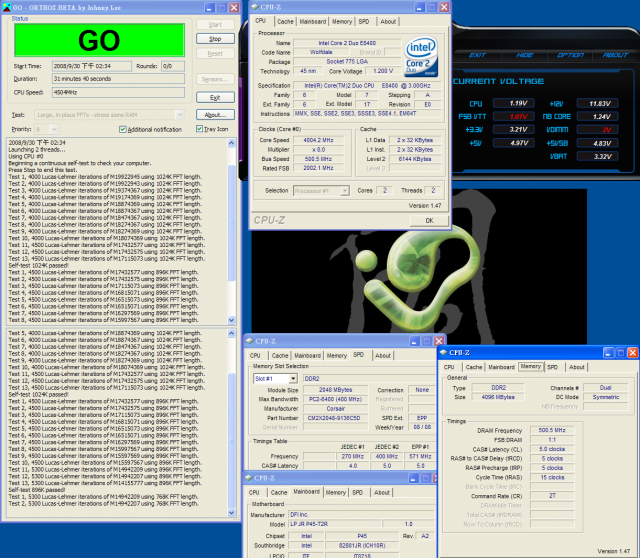Open the Slot #1 dropdown in CPU-Z SPD window
The width and height of the screenshot is (640, 558).
(x=293, y=379)
